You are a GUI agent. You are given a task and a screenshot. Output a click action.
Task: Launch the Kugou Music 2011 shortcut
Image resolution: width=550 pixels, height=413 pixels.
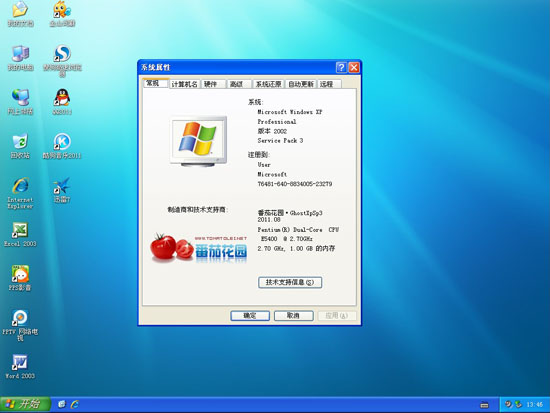coord(62,146)
